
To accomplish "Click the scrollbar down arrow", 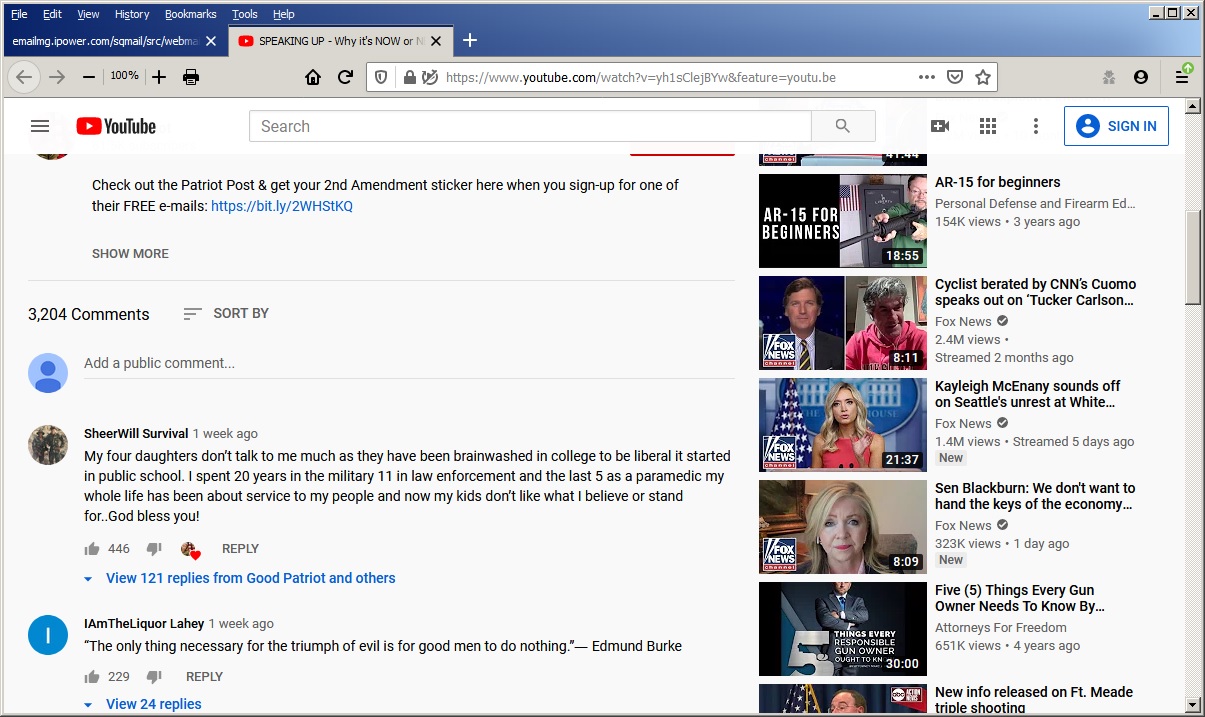I will 1192,704.
